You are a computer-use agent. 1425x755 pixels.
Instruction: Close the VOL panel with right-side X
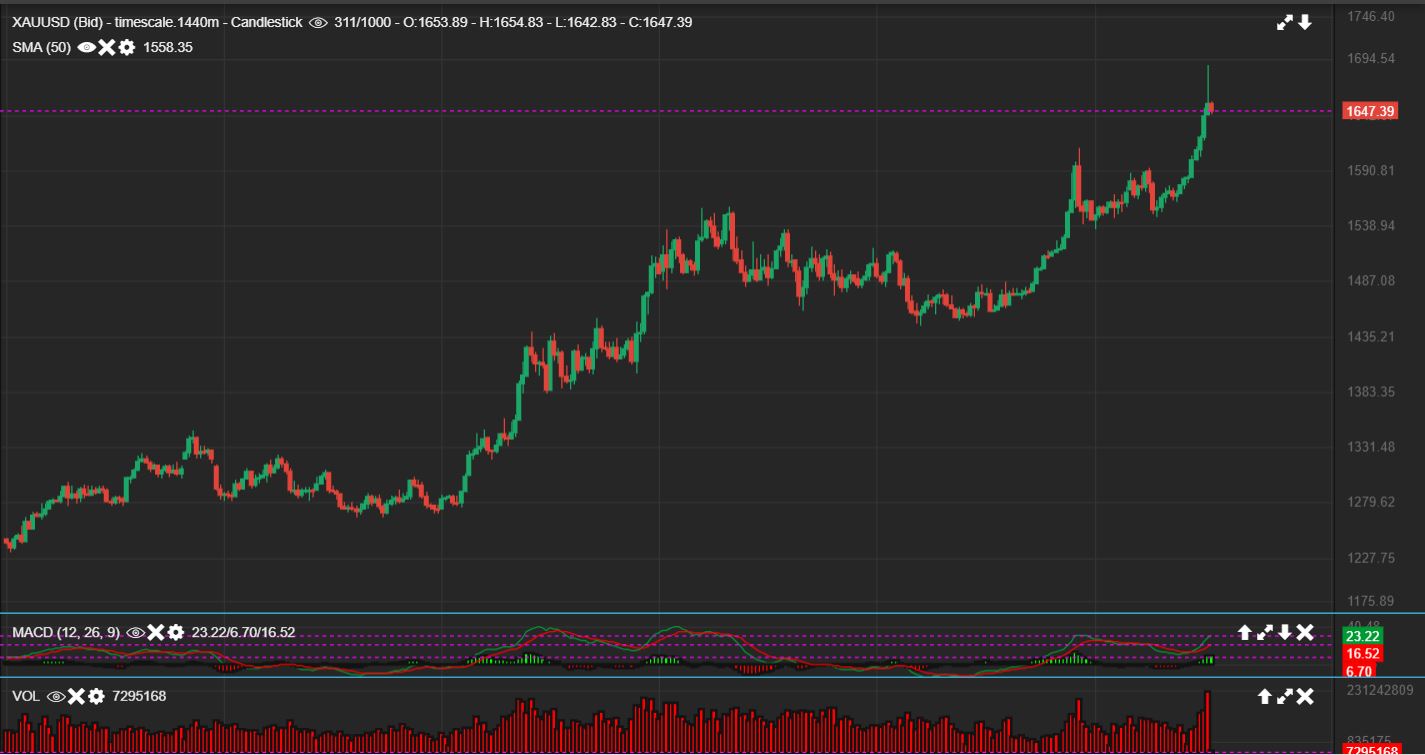click(1305, 696)
